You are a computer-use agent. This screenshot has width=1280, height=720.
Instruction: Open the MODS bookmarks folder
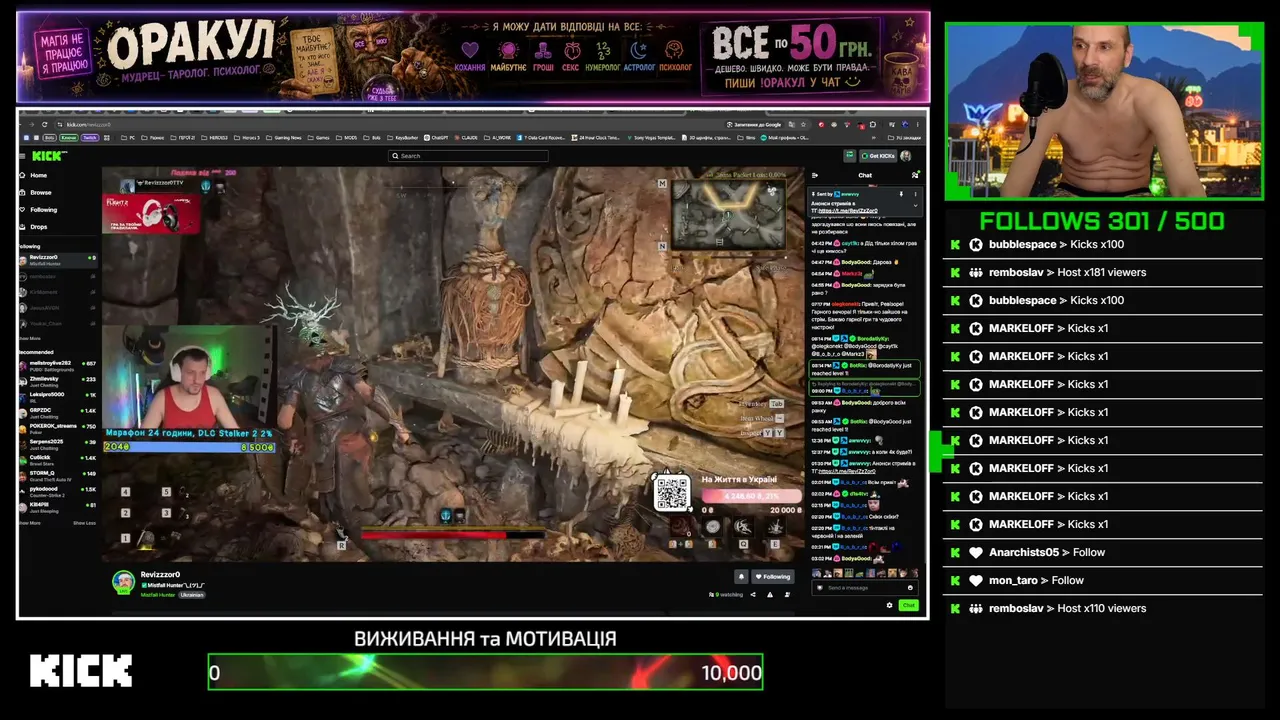pos(347,138)
